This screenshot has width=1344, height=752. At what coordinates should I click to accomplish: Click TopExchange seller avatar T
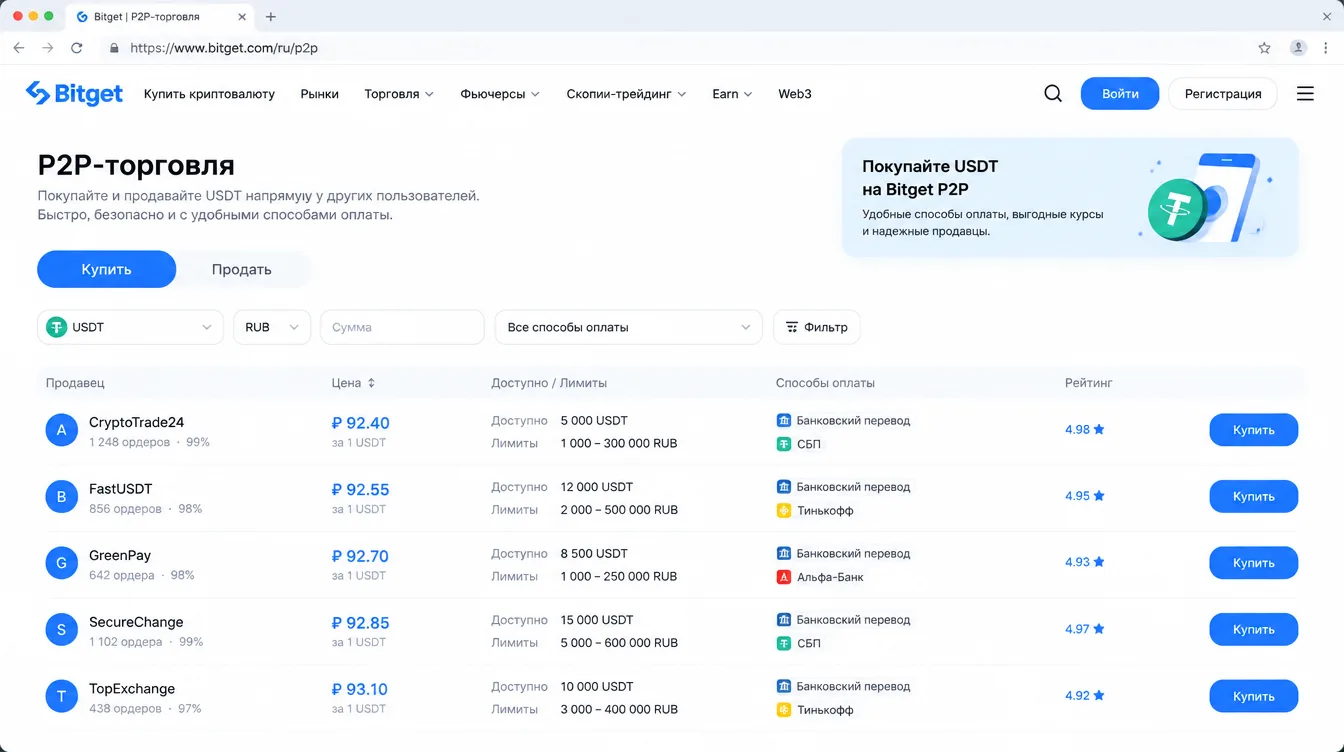pyautogui.click(x=61, y=696)
